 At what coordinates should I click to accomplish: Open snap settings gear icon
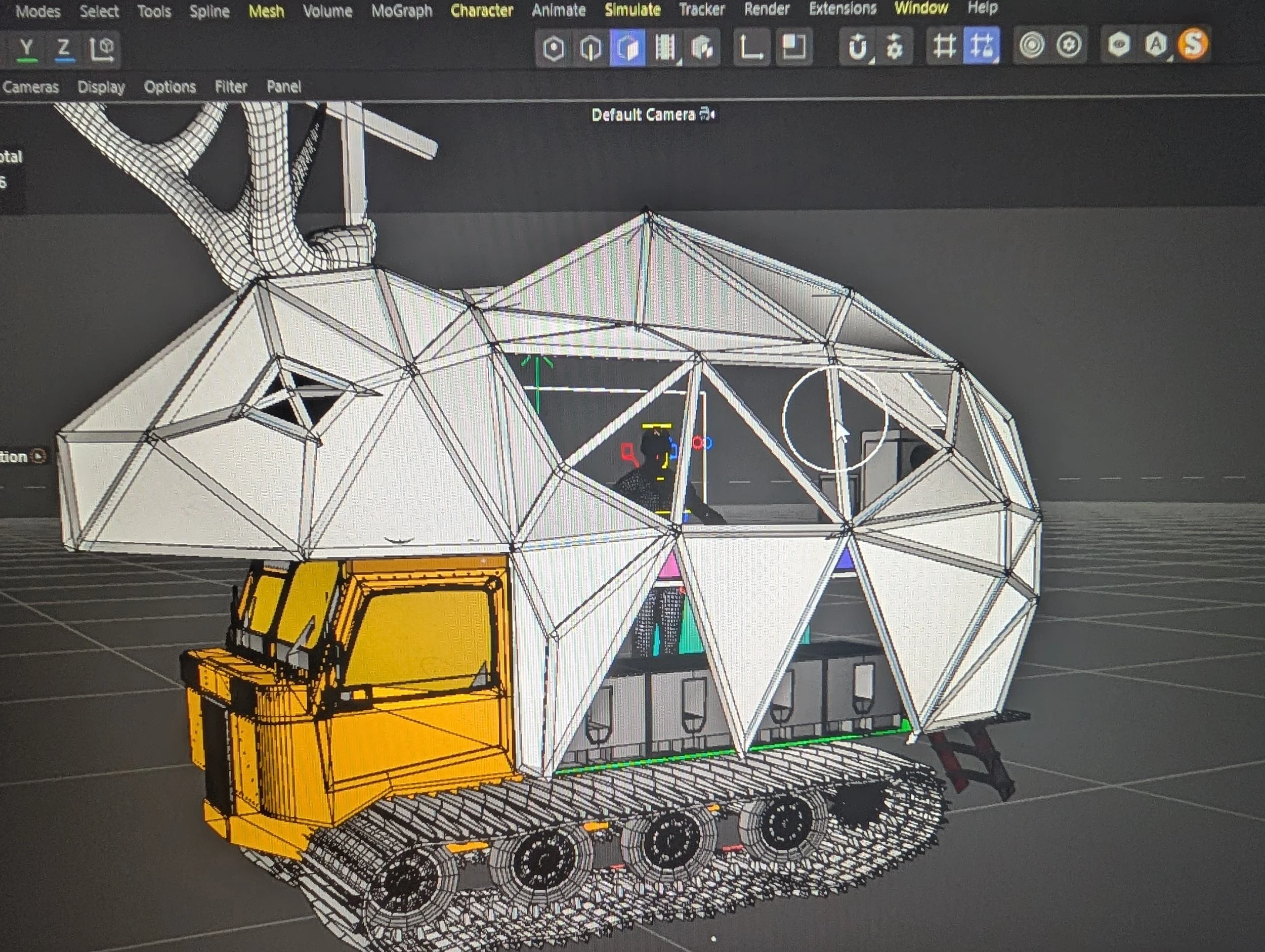coord(894,47)
